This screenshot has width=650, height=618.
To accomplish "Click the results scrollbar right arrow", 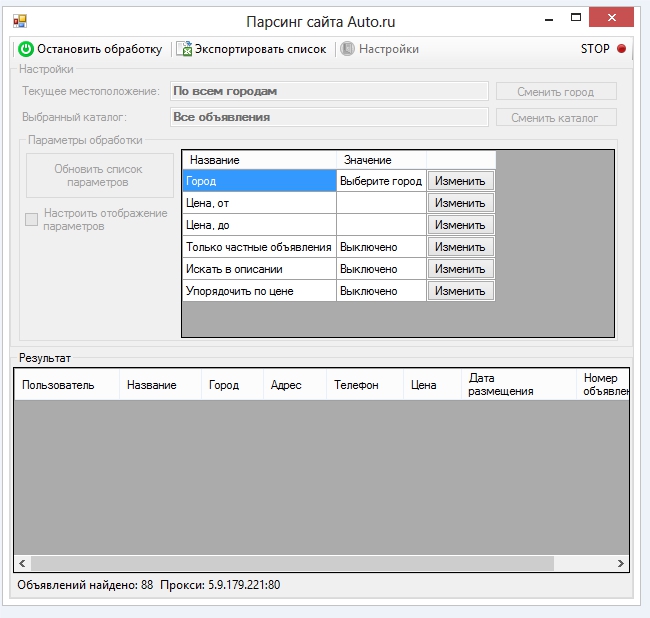I will click(621, 563).
